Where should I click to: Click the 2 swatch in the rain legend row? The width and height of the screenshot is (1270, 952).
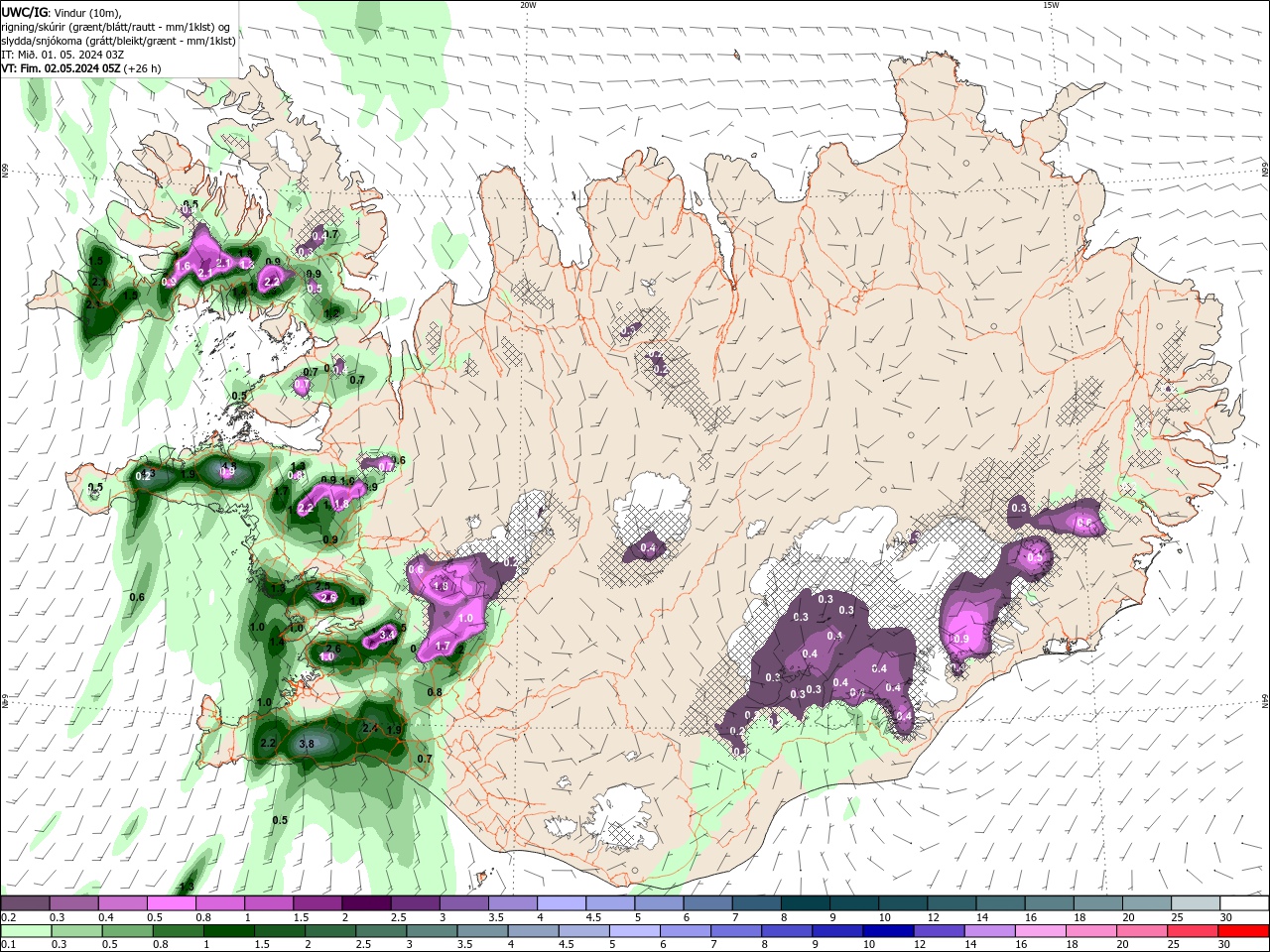[330, 931]
